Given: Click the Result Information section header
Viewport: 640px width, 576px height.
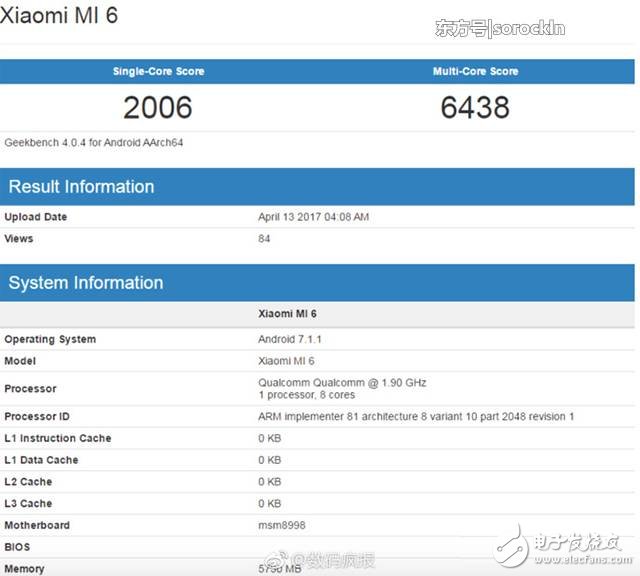Looking at the screenshot, I should 81,187.
